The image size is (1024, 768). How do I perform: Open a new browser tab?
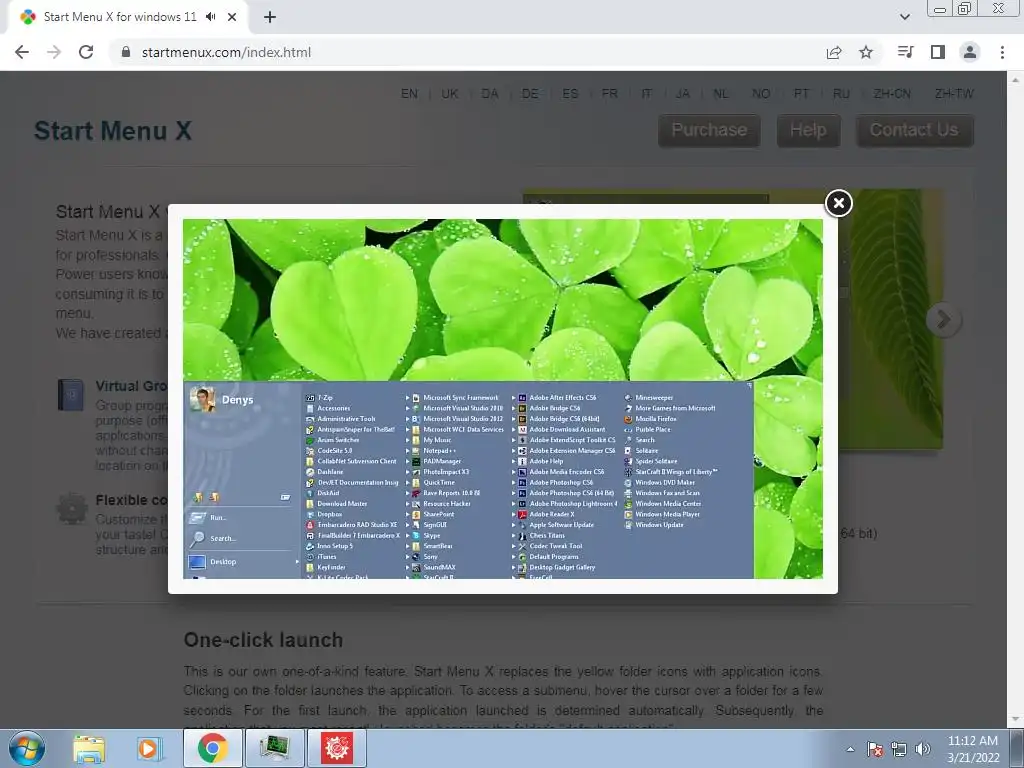pyautogui.click(x=270, y=17)
